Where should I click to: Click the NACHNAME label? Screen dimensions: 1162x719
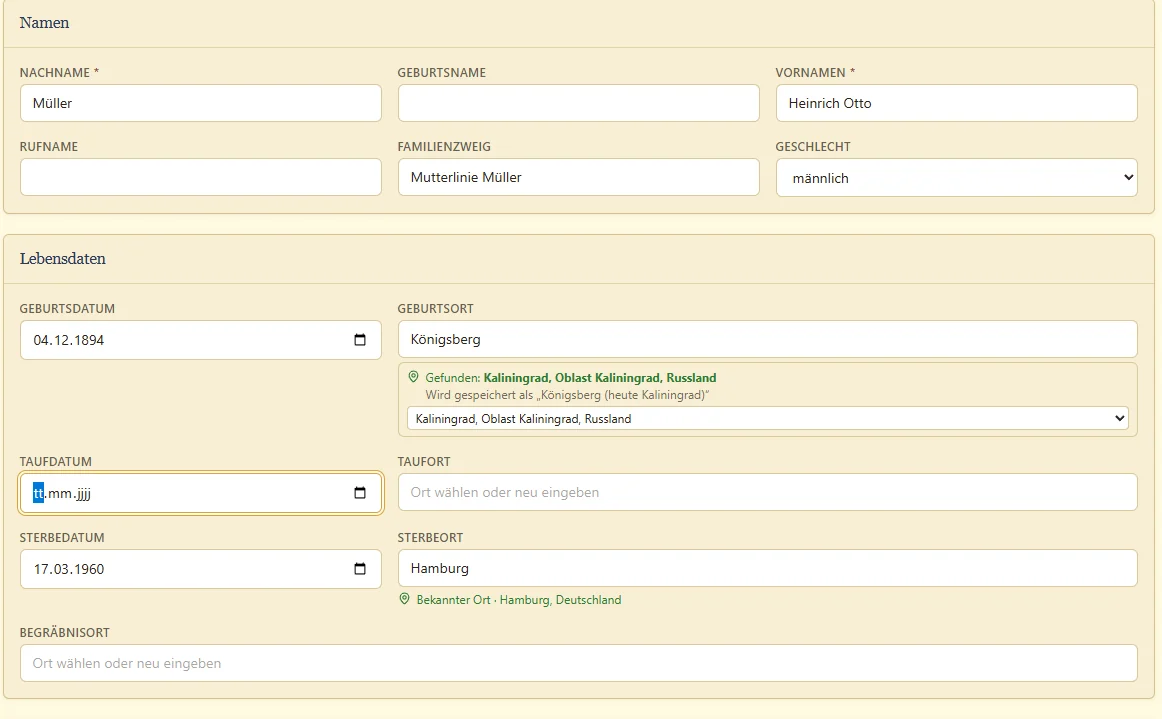(x=59, y=73)
